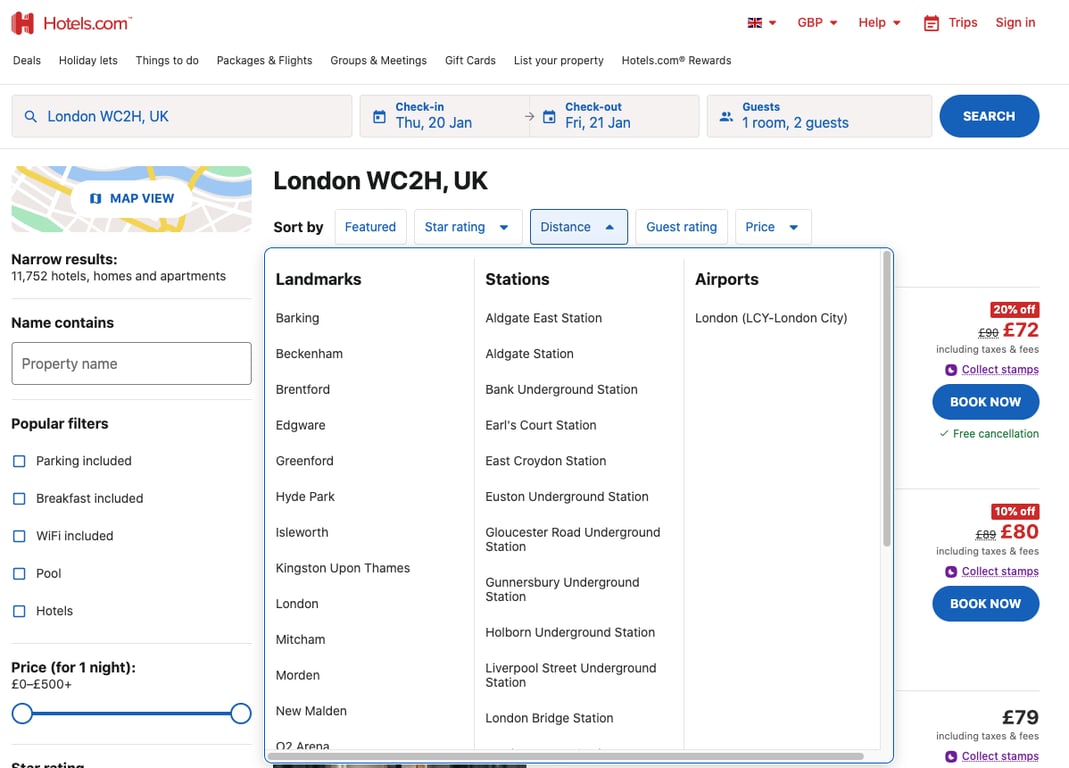Image resolution: width=1069 pixels, height=768 pixels.
Task: Click Collect stamps under £80 price
Action: [x=1000, y=572]
